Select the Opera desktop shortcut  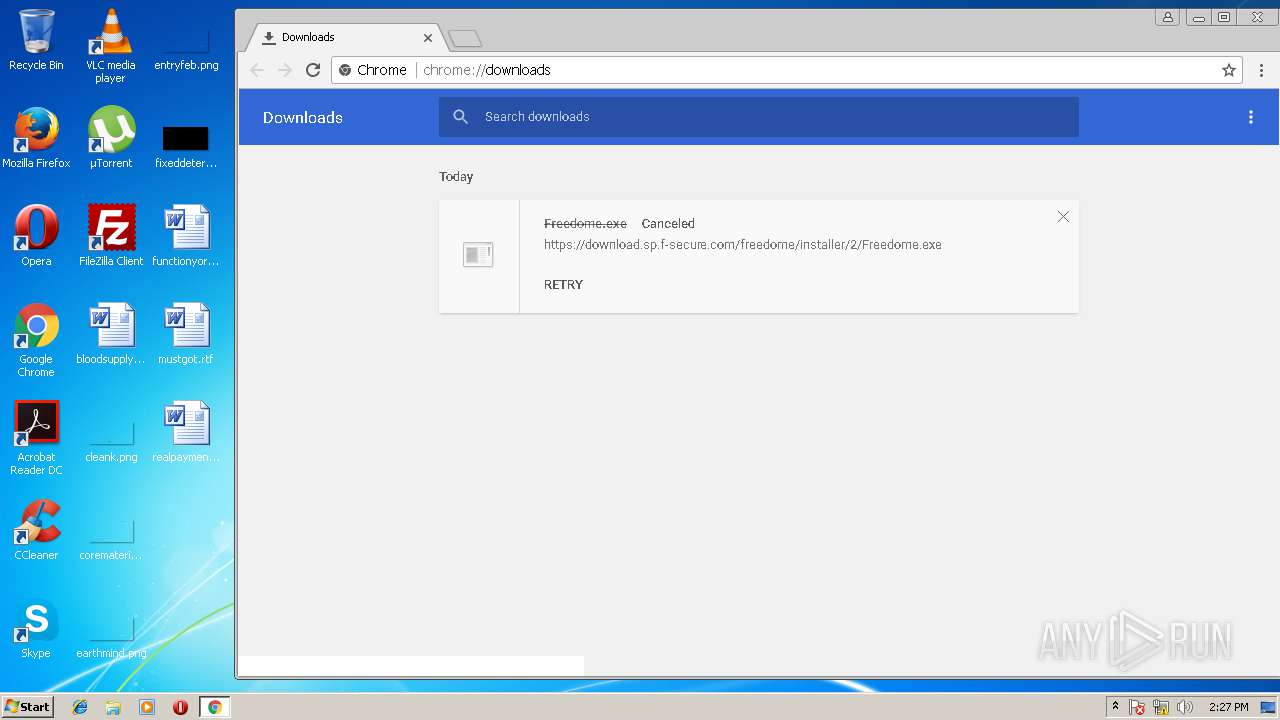[x=36, y=236]
